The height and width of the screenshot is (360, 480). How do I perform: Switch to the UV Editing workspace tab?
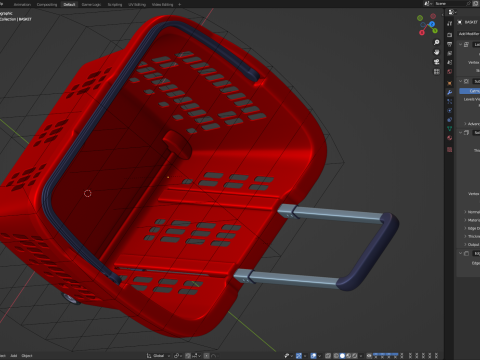coord(137,4)
